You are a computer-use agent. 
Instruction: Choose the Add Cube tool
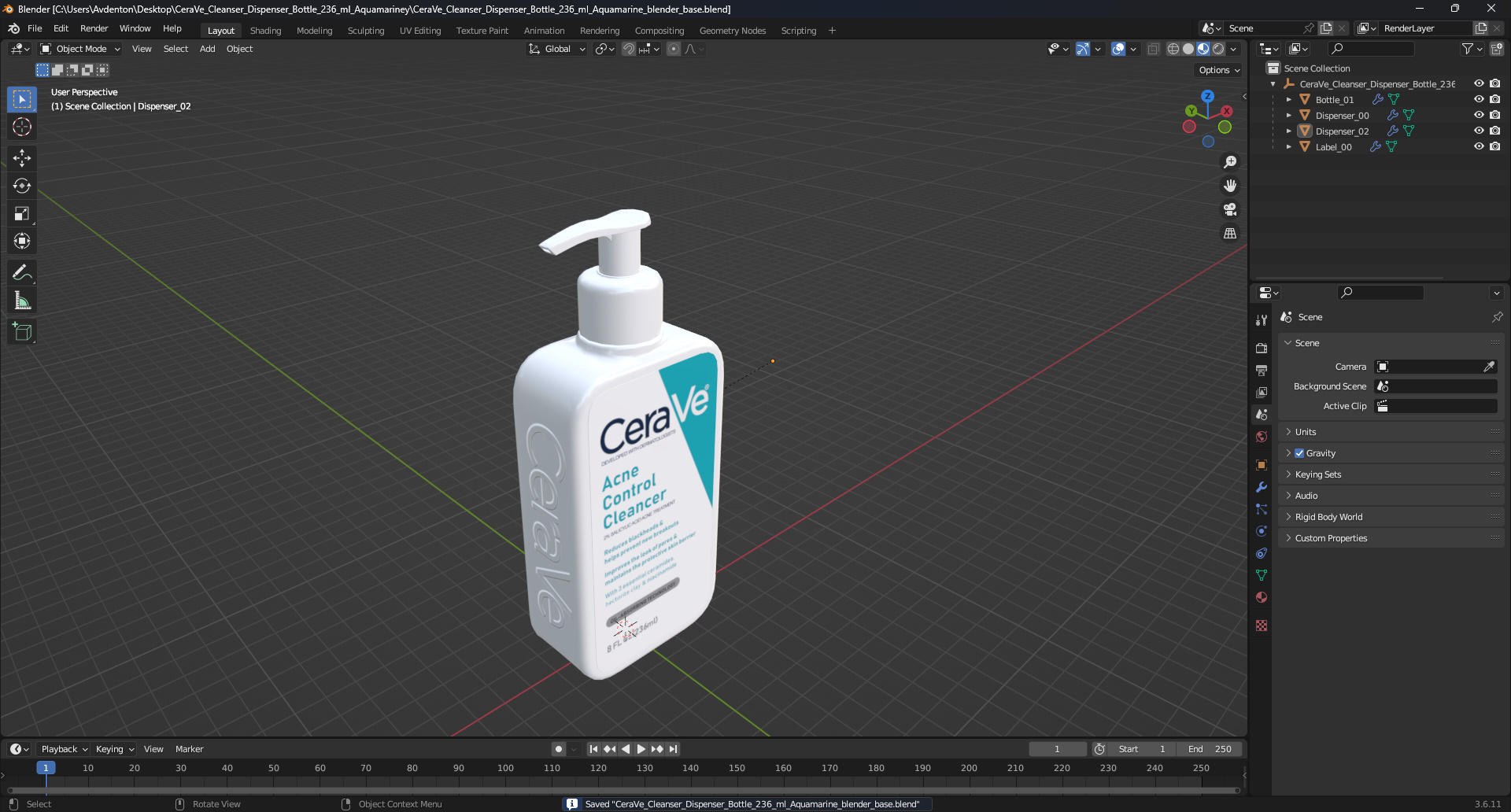point(22,332)
